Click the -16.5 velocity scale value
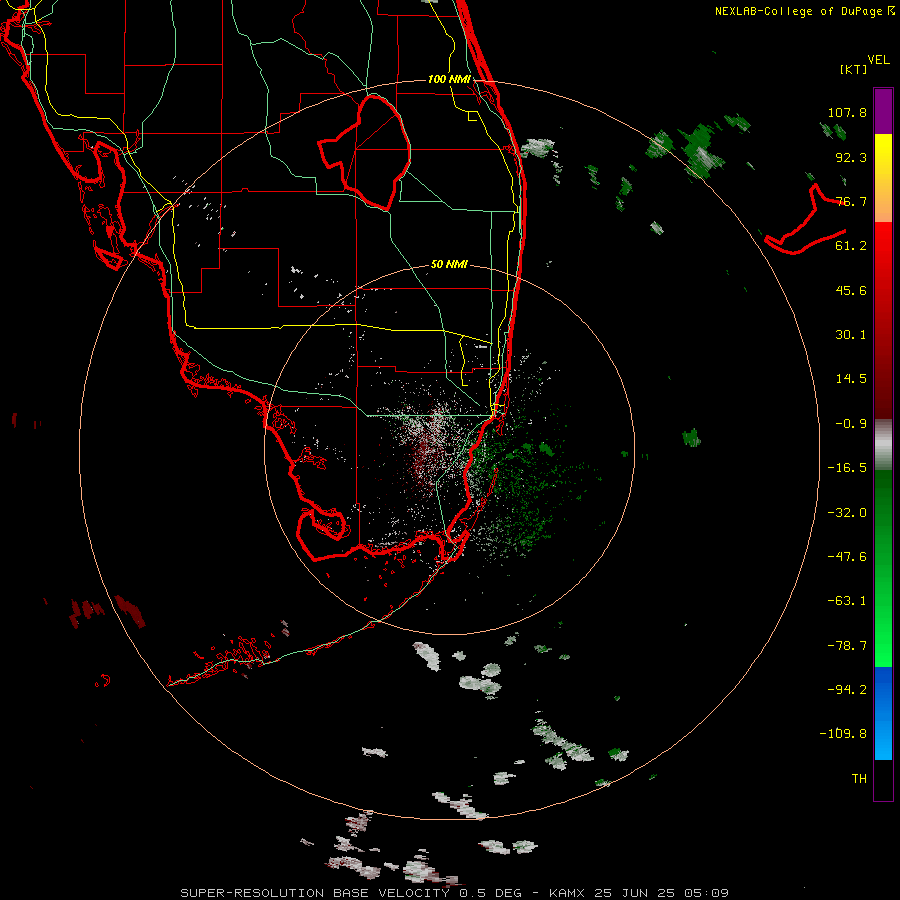This screenshot has height=900, width=900. coord(847,468)
